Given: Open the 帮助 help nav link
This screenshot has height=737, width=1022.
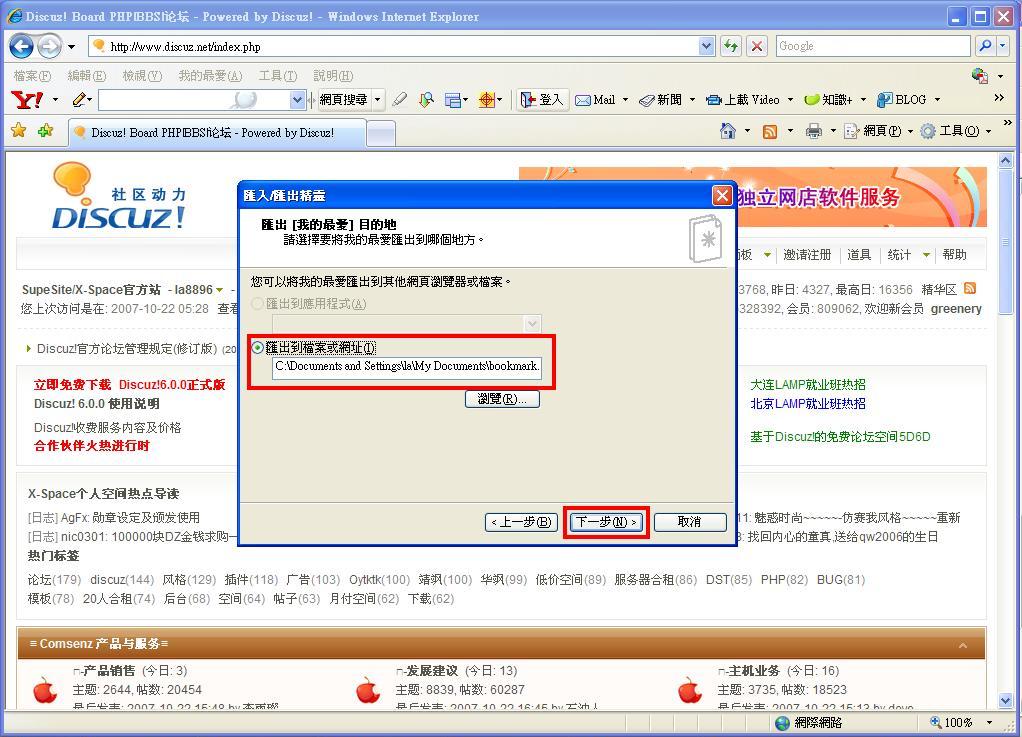Looking at the screenshot, I should [x=954, y=255].
